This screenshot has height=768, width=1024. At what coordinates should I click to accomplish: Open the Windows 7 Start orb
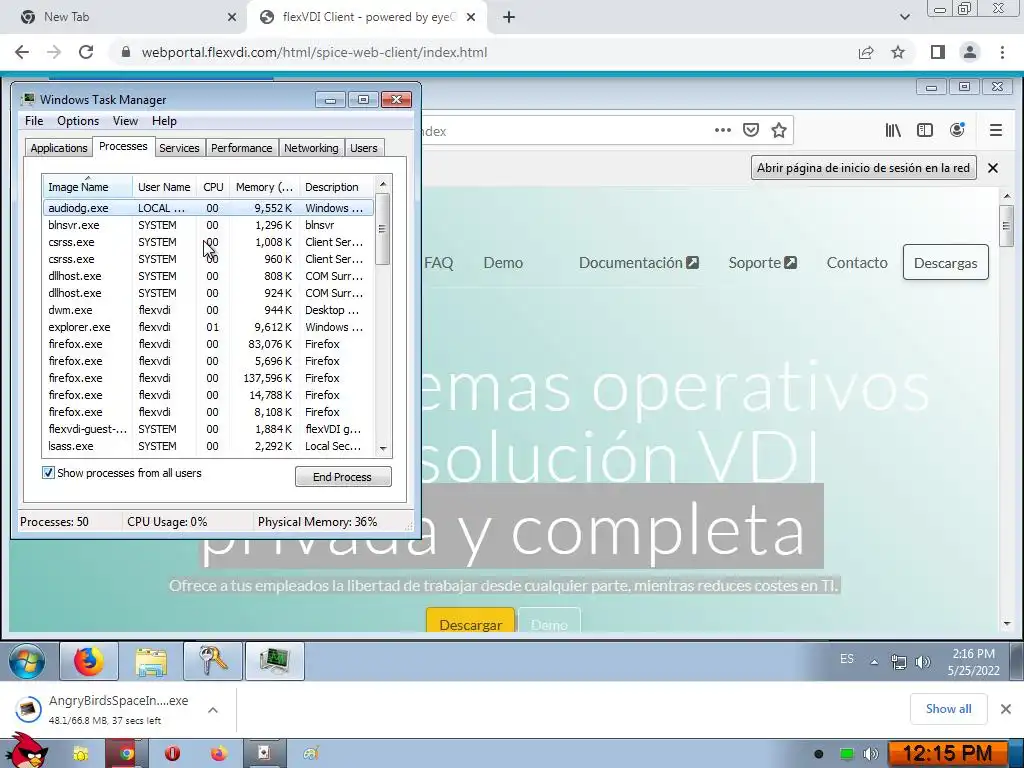(x=27, y=661)
